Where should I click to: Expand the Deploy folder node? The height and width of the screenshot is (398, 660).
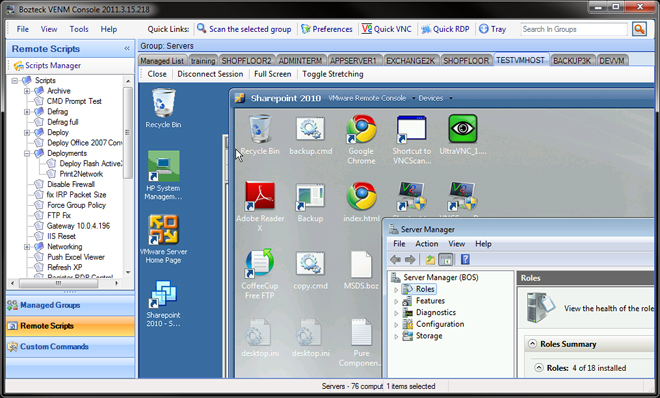27,132
